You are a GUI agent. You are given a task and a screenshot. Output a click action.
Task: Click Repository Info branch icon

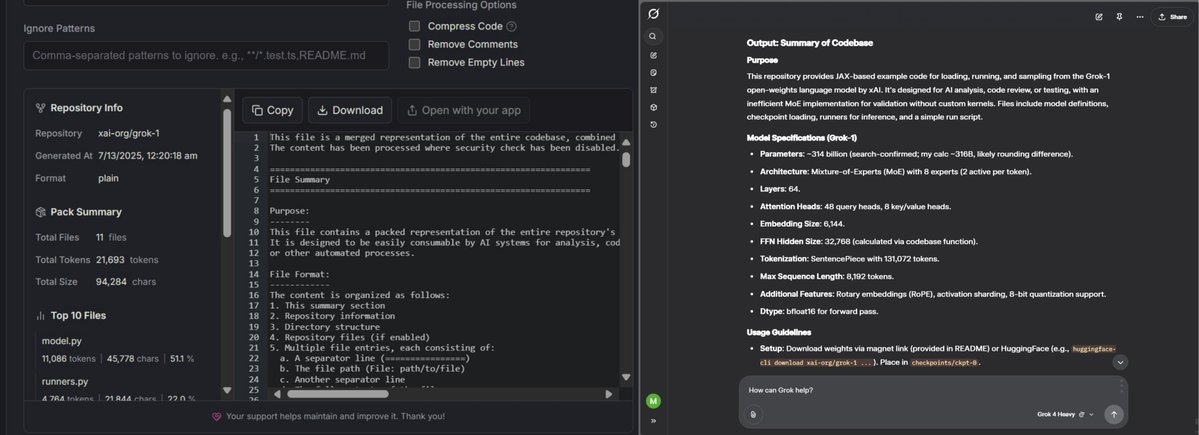coord(41,108)
